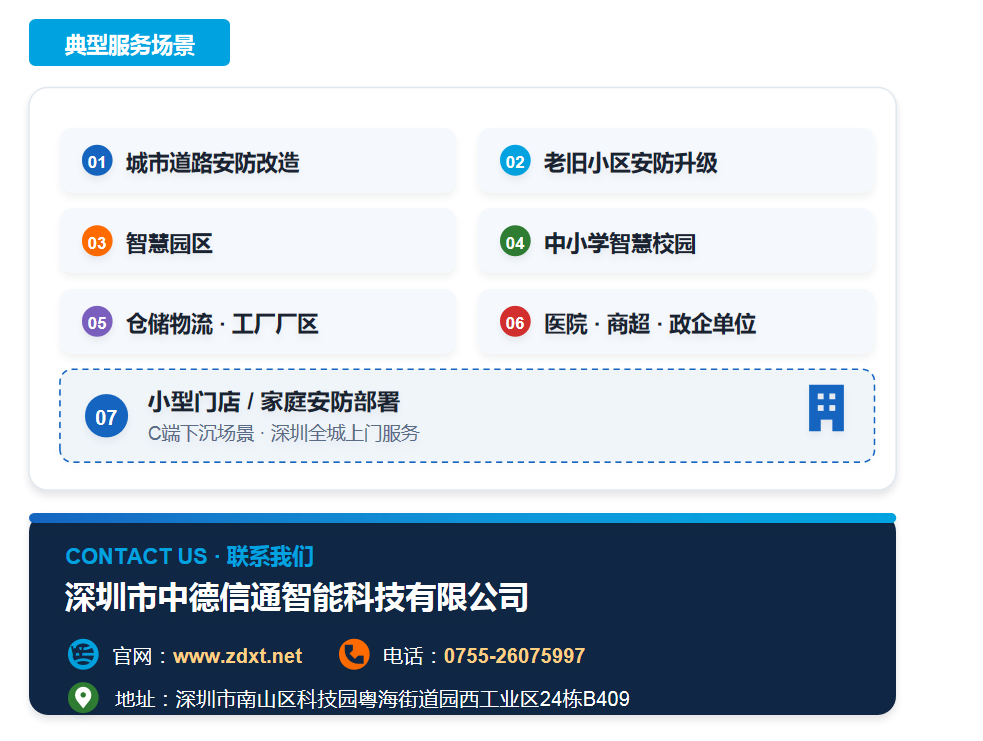
Task: Click the green location pin icon
Action: (x=83, y=698)
